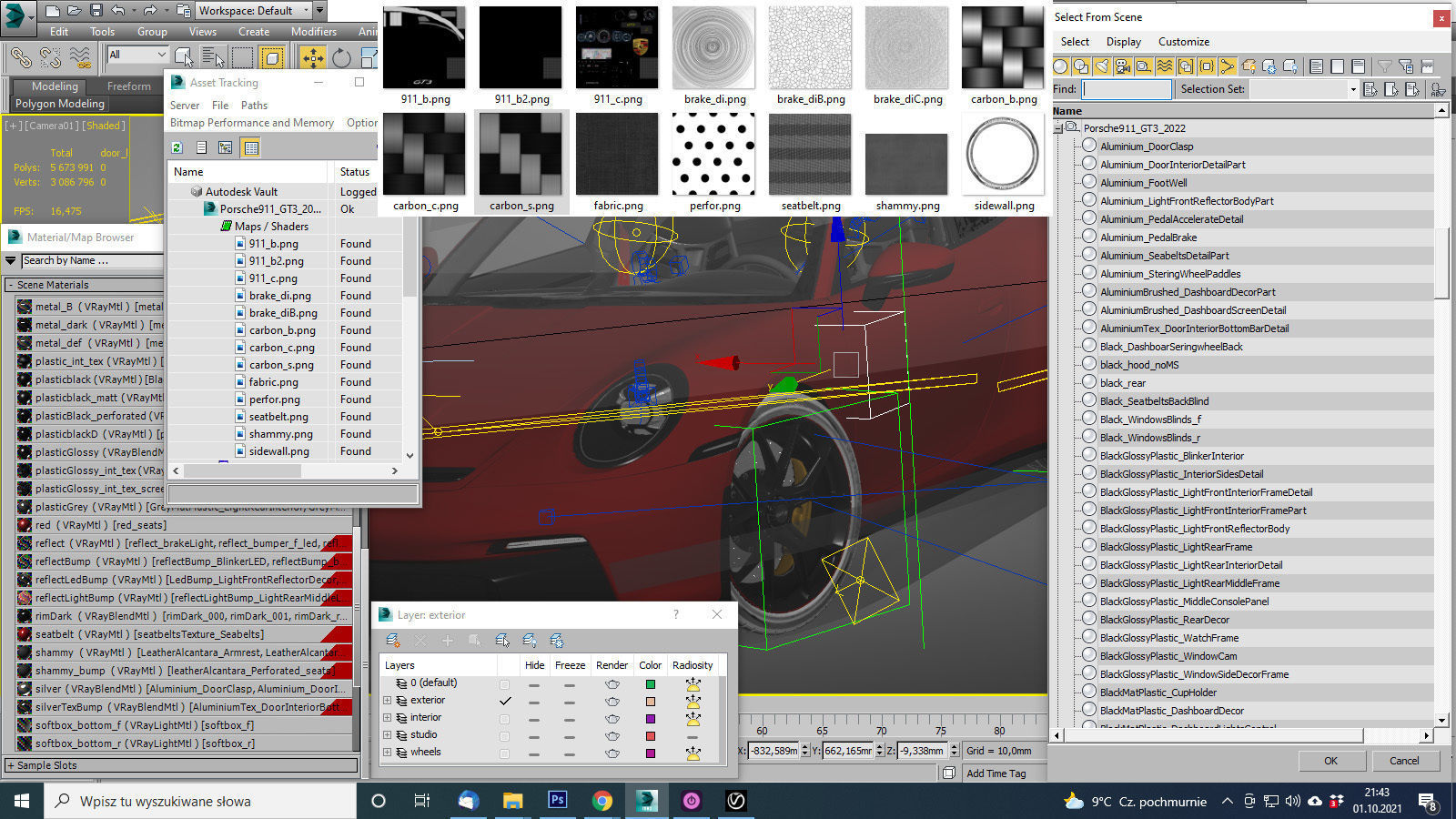Click Display Helpers filter in Select From Scene
The height and width of the screenshot is (819, 1456).
[1144, 66]
